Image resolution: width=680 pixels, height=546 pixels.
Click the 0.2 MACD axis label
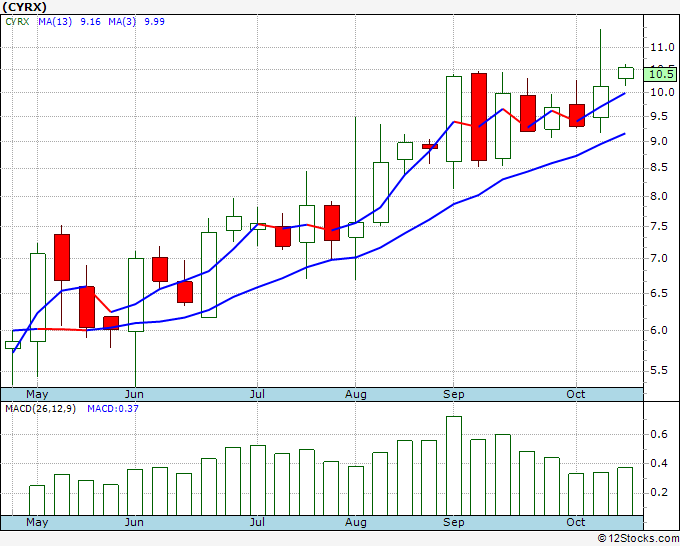[x=658, y=493]
